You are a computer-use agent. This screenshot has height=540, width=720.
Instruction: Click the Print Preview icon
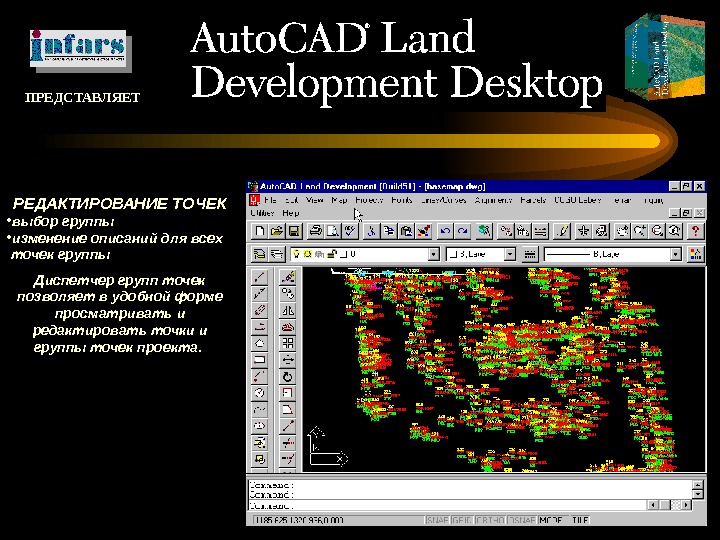(333, 231)
